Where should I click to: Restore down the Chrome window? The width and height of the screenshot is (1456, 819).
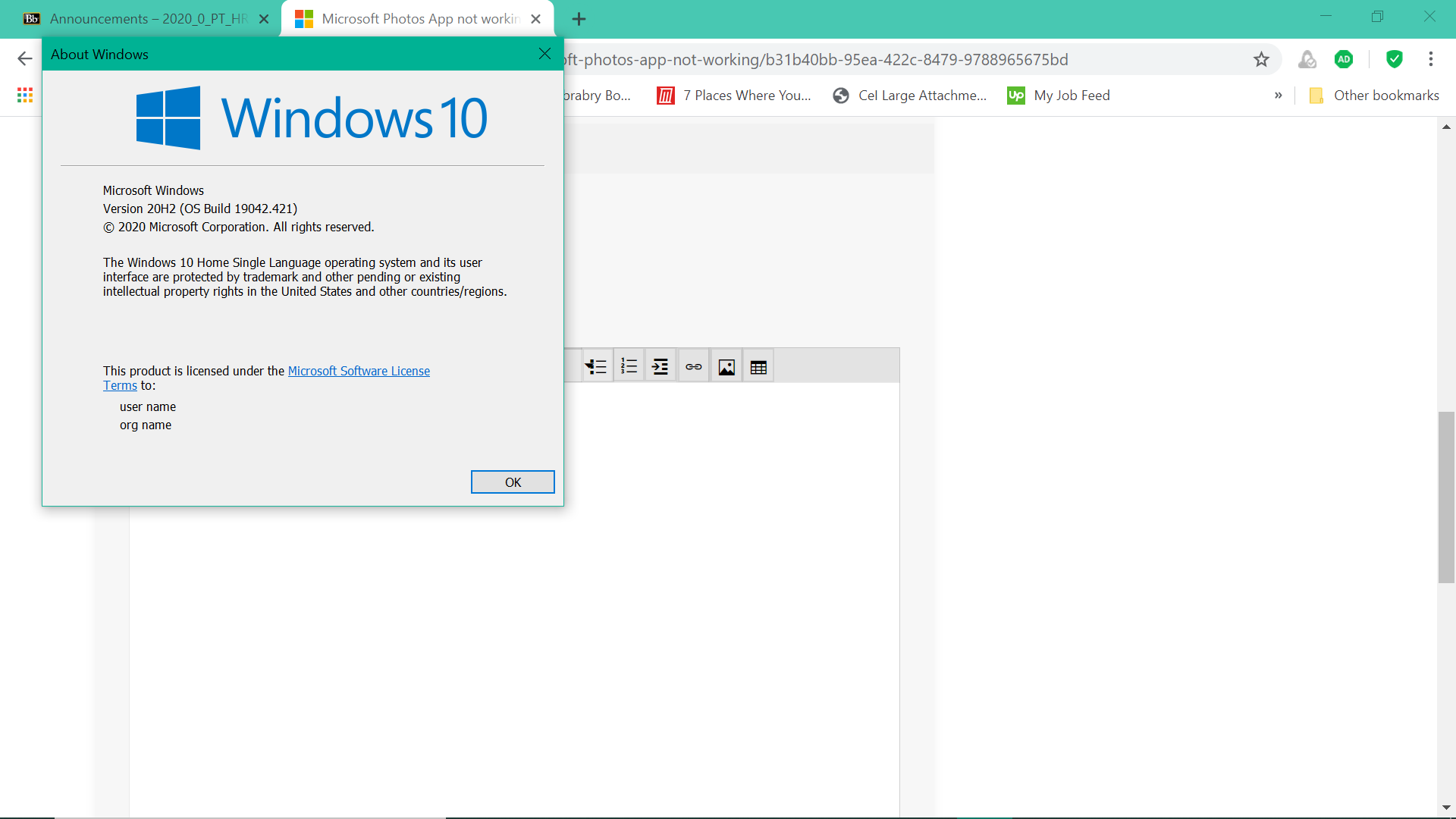tap(1377, 16)
